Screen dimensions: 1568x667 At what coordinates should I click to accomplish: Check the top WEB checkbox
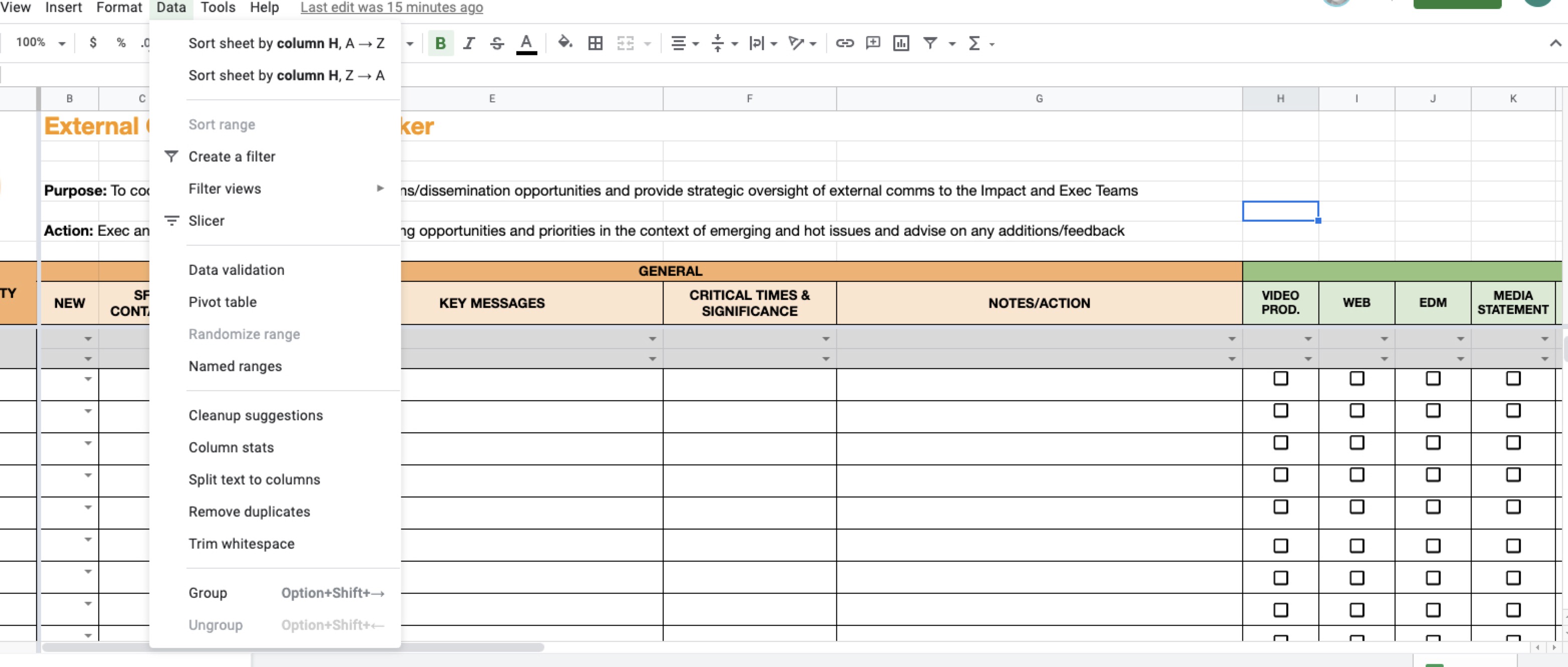tap(1357, 379)
